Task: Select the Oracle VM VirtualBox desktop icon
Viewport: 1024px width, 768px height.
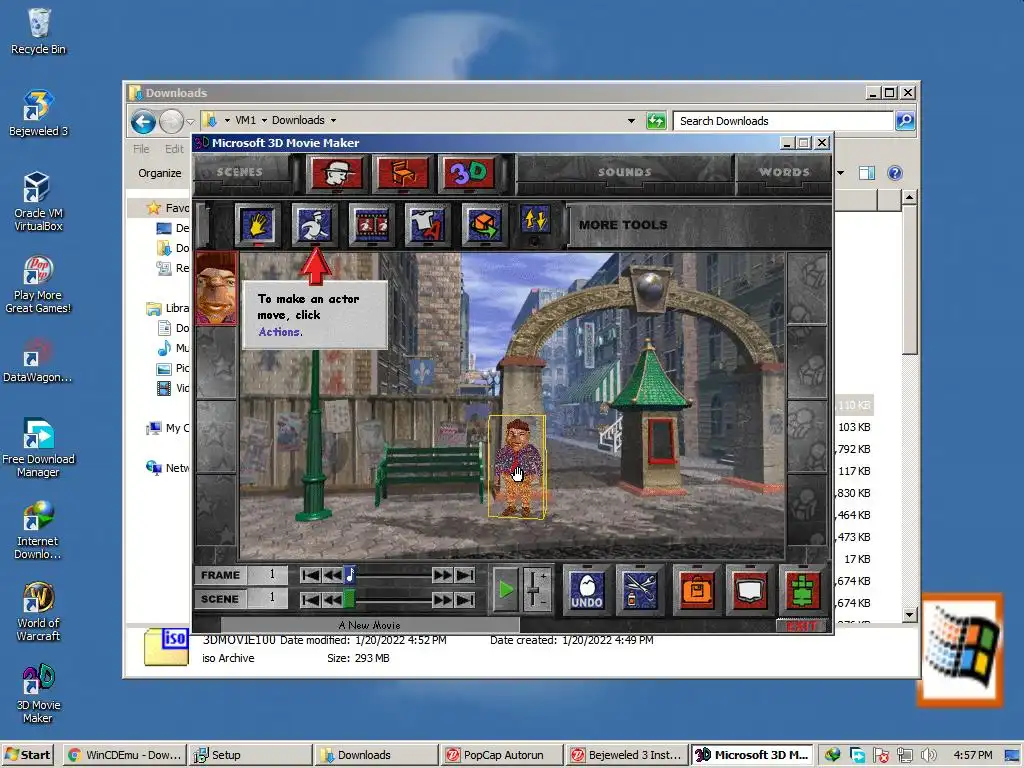Action: tap(39, 201)
